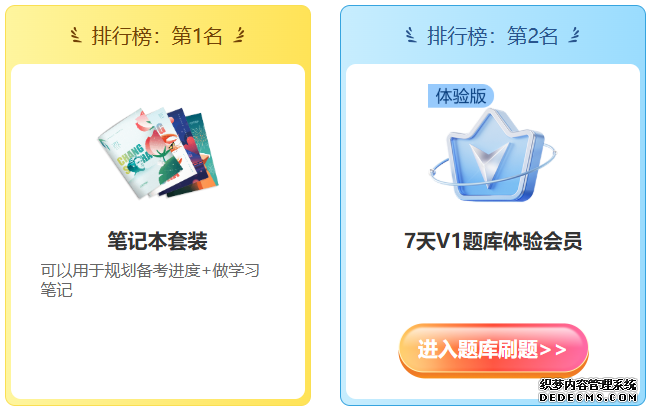Open the 笔记本套装 title
The image size is (648, 412).
[157, 241]
